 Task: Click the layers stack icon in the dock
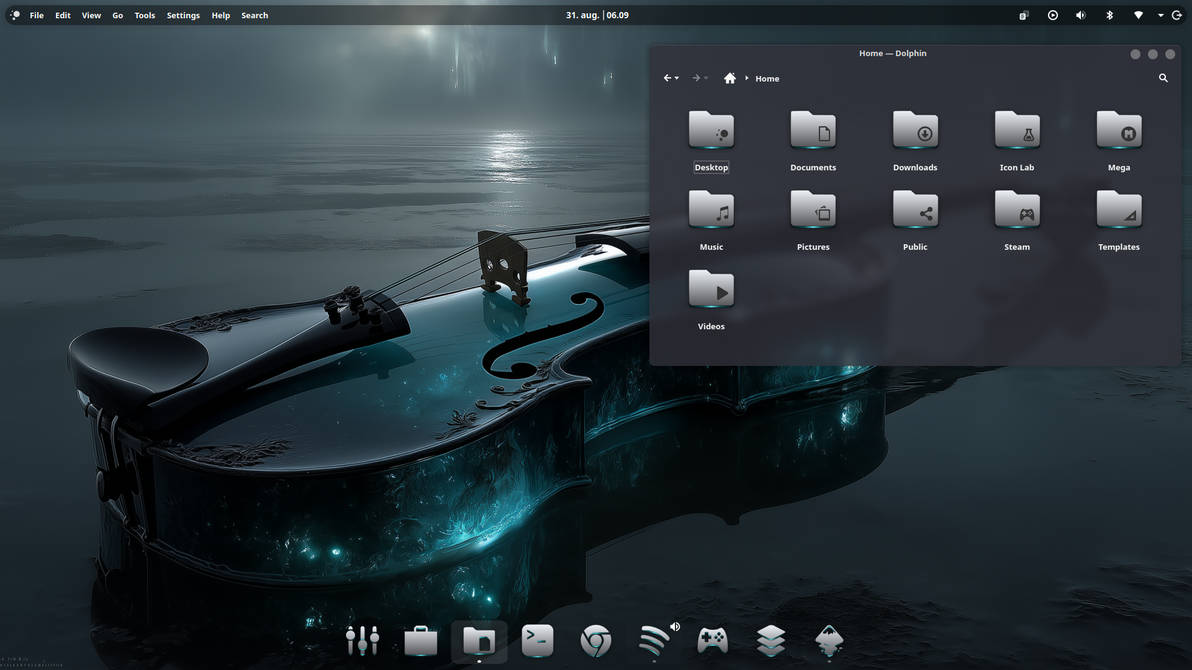770,641
